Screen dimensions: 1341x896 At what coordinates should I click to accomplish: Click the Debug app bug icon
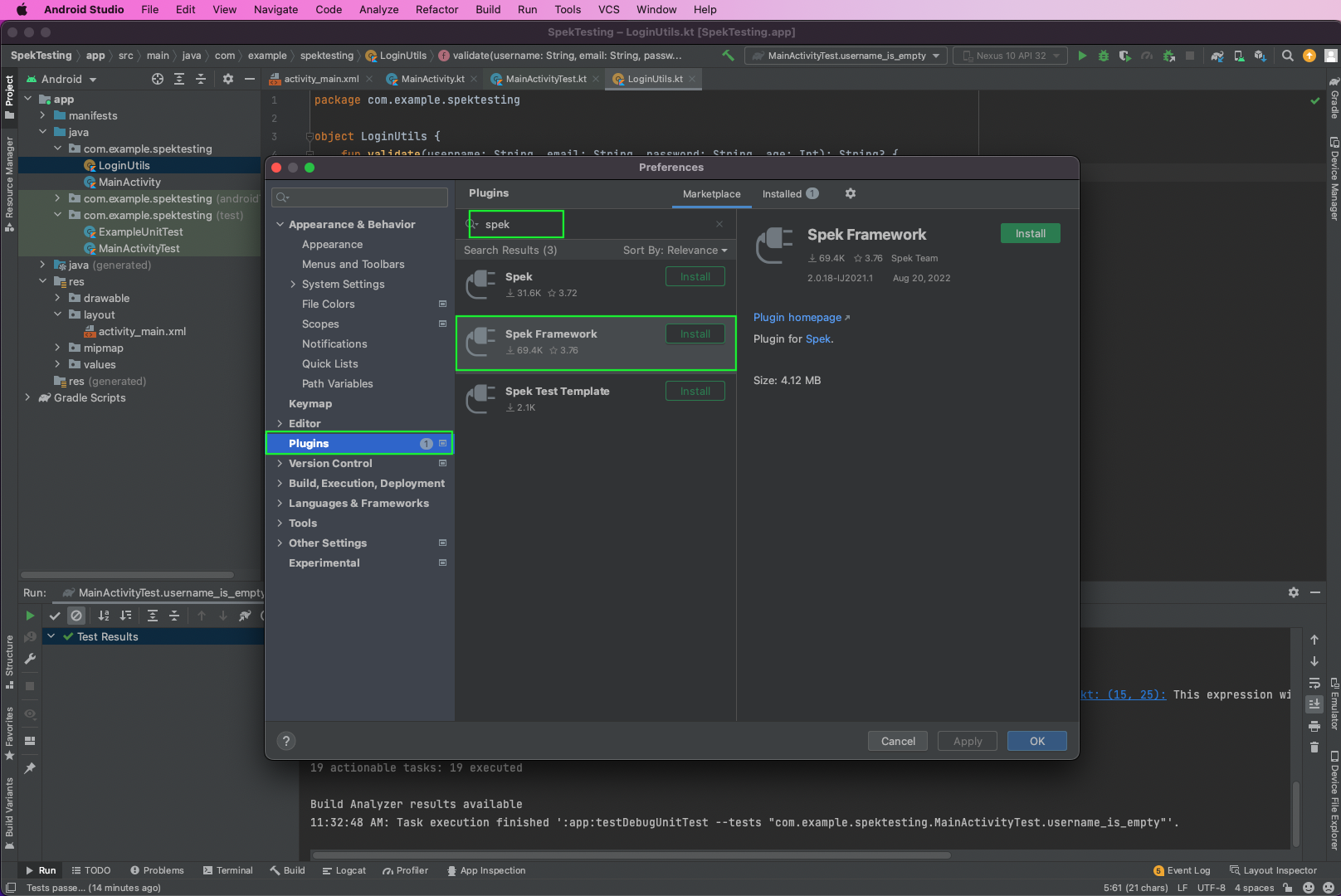point(1104,56)
